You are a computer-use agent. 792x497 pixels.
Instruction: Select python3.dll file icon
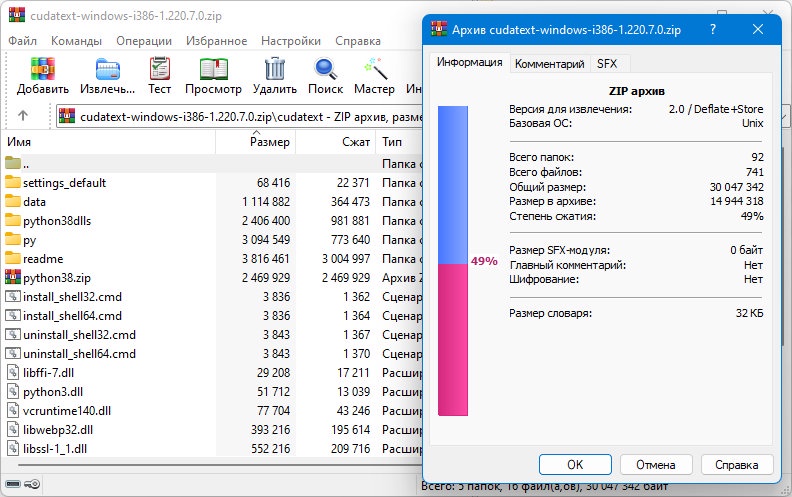tap(13, 391)
